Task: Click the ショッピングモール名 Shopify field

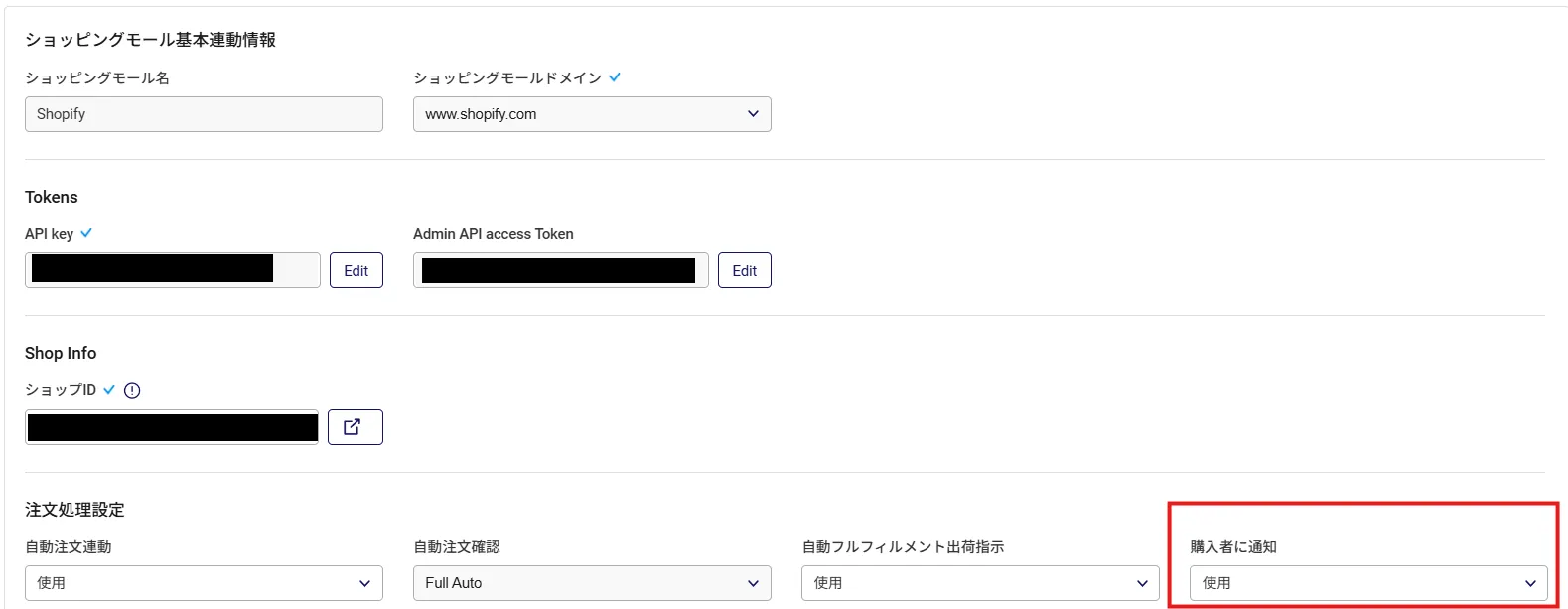Action: [x=204, y=114]
